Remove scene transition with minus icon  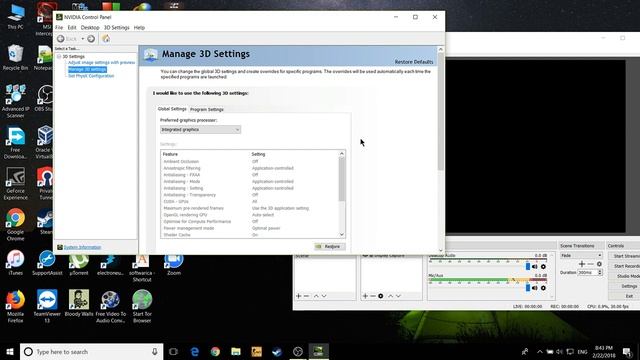click(591, 264)
